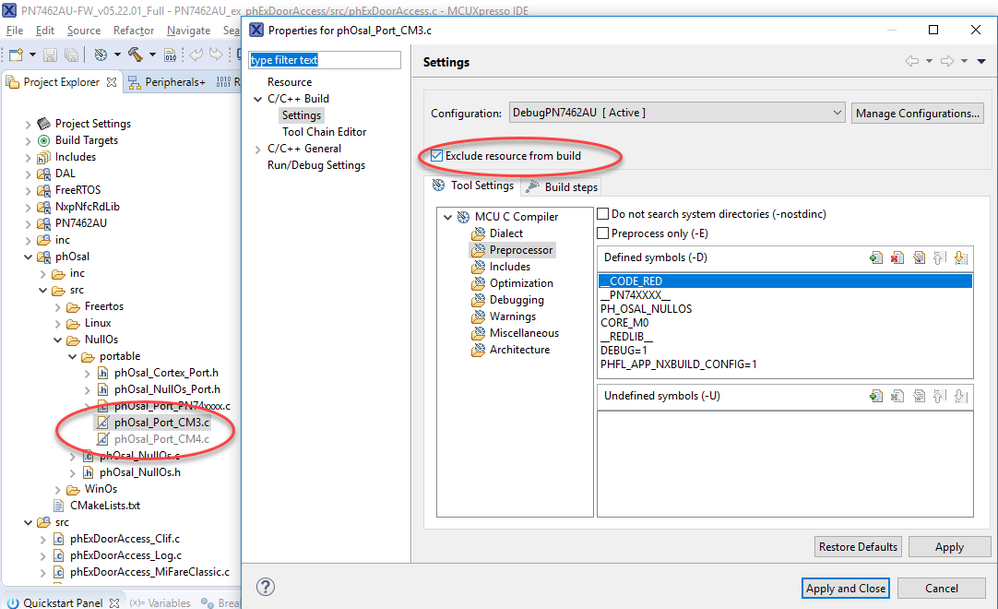Viewport: 998px width, 609px height.
Task: Add an undefined symbol (-U) icon
Action: click(876, 396)
